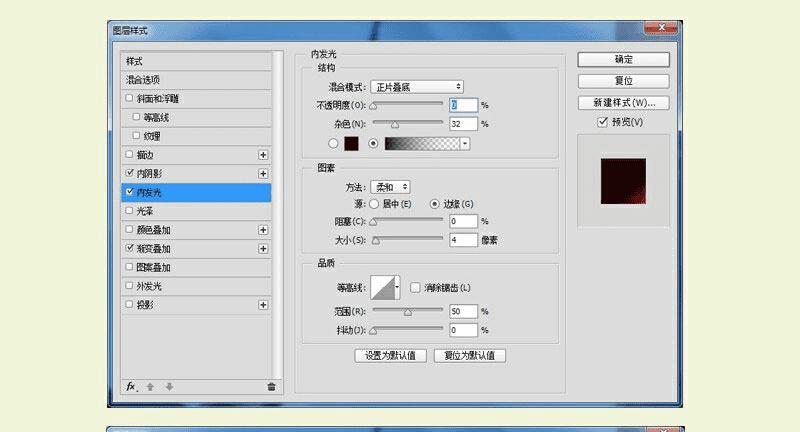This screenshot has width=800, height=432.
Task: Click the 范围 slider track
Action: coord(407,311)
